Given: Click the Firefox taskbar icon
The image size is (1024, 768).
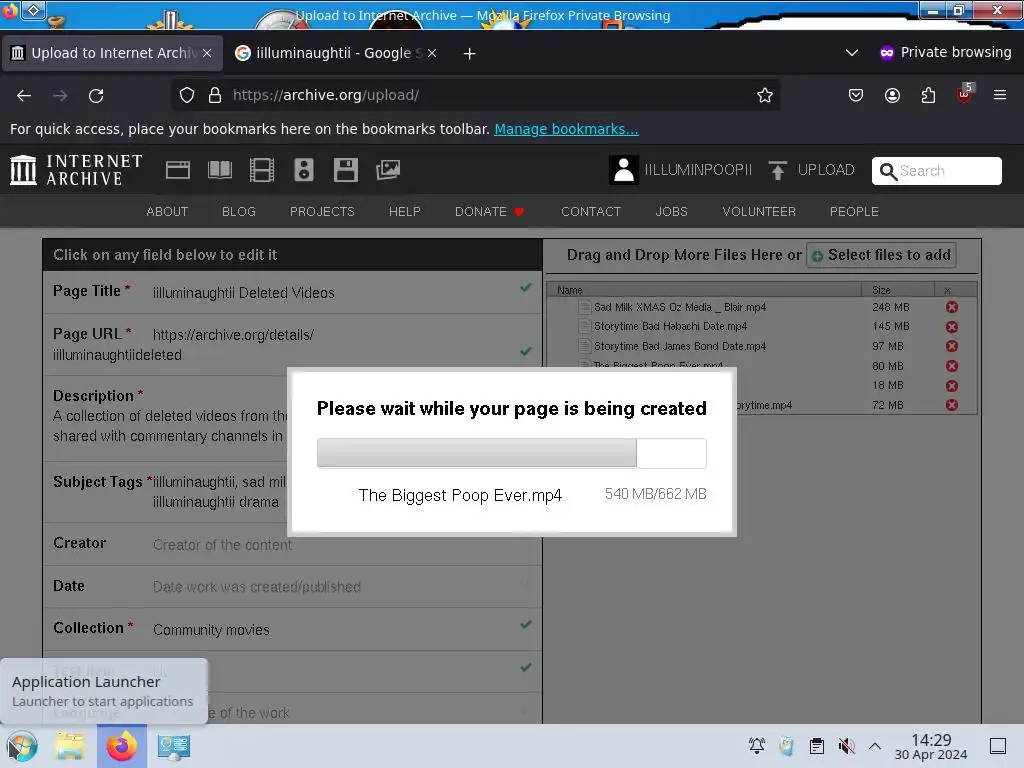Looking at the screenshot, I should 121,746.
